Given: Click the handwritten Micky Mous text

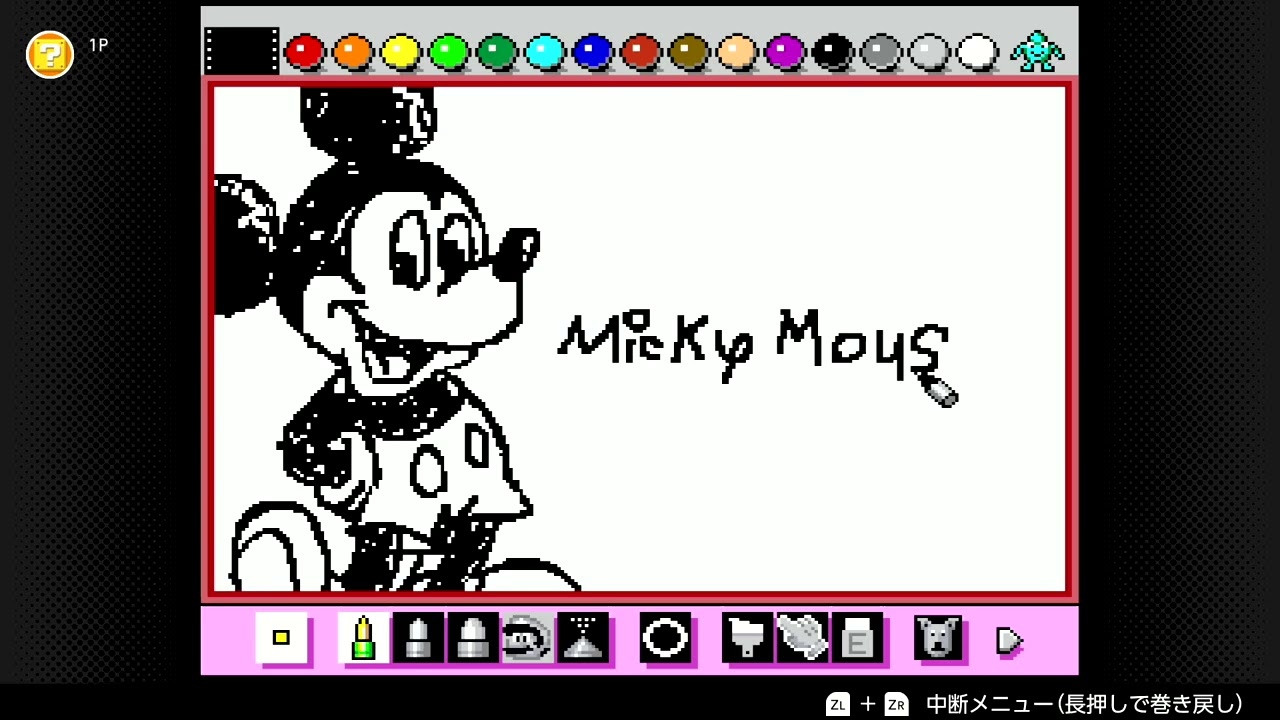Looking at the screenshot, I should (753, 345).
